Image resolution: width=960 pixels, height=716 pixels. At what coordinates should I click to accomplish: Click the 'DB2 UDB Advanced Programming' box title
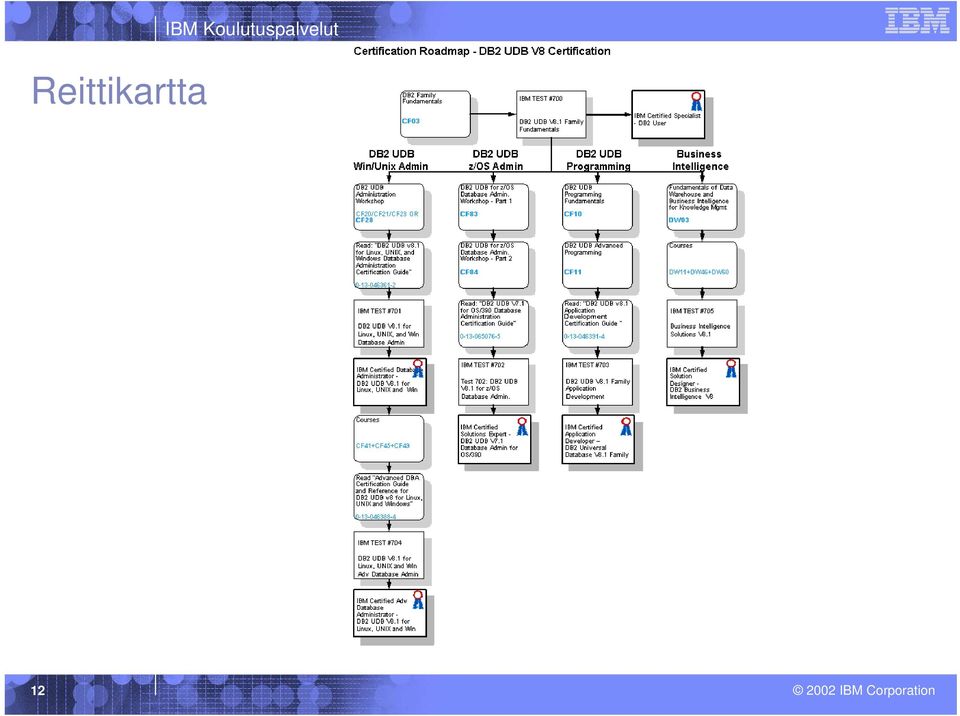tap(593, 249)
